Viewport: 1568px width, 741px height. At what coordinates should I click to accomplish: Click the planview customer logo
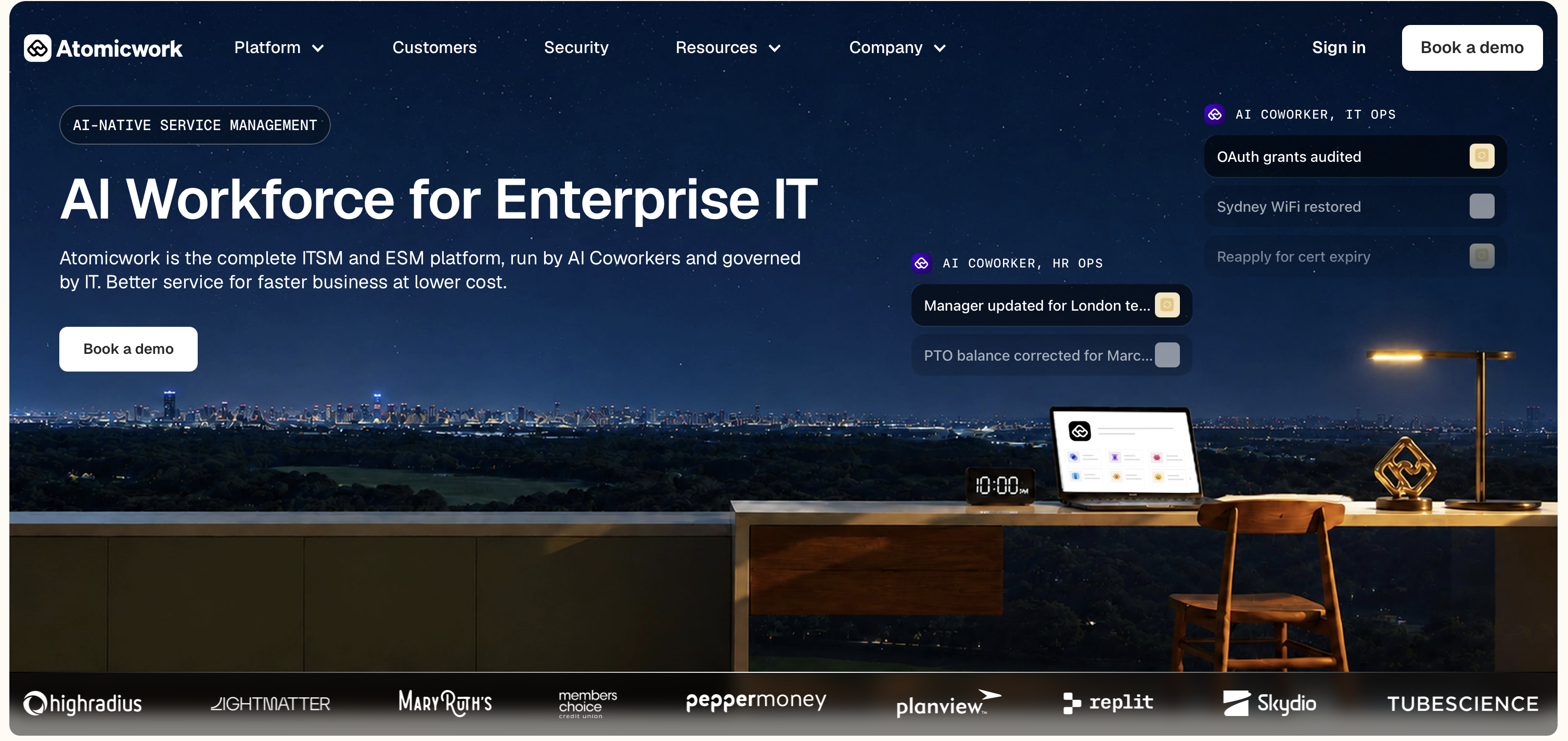click(948, 703)
